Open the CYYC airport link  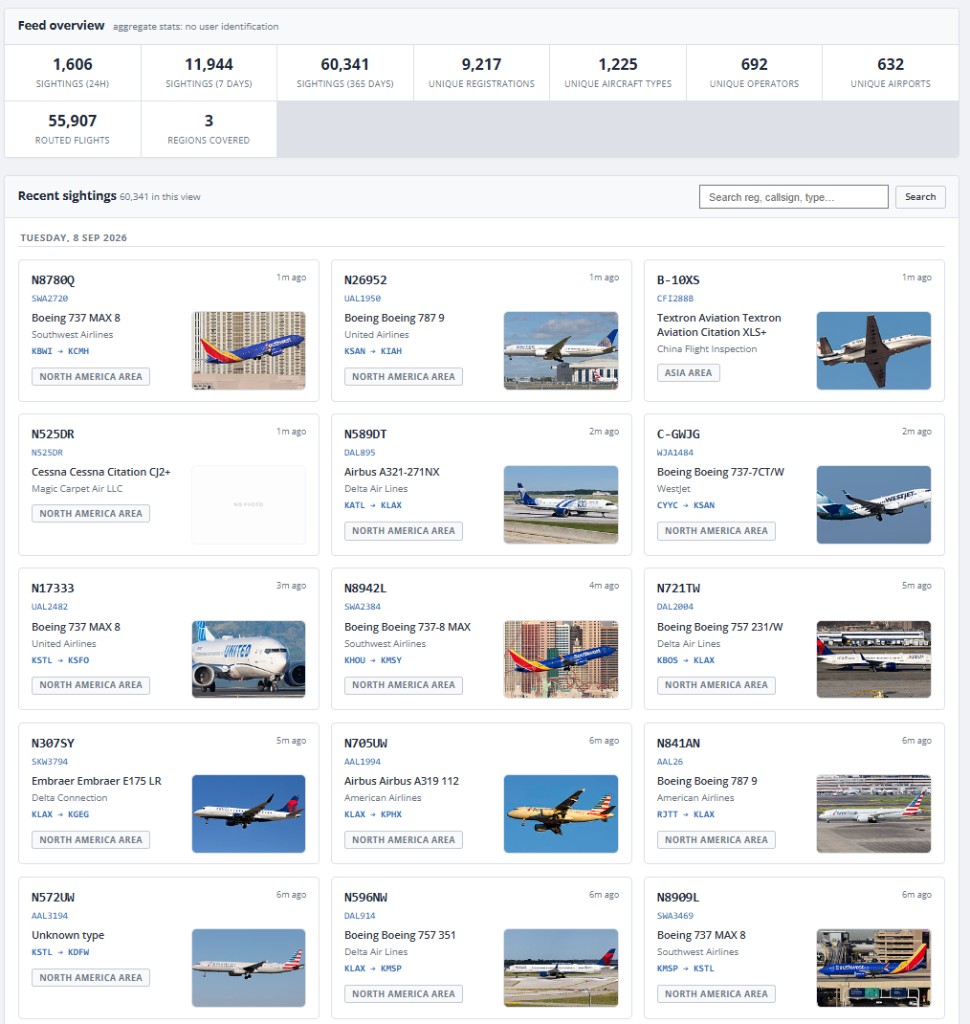pos(668,505)
